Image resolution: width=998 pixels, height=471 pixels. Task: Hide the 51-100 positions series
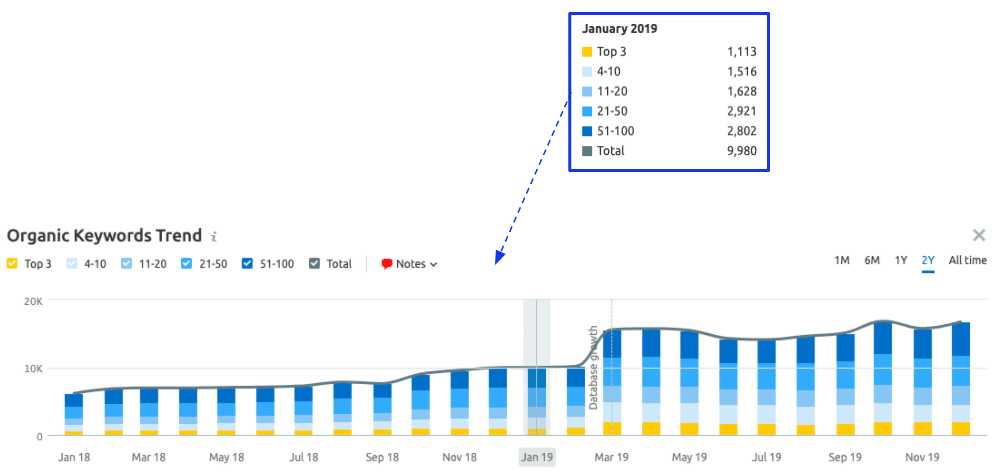coord(246,264)
